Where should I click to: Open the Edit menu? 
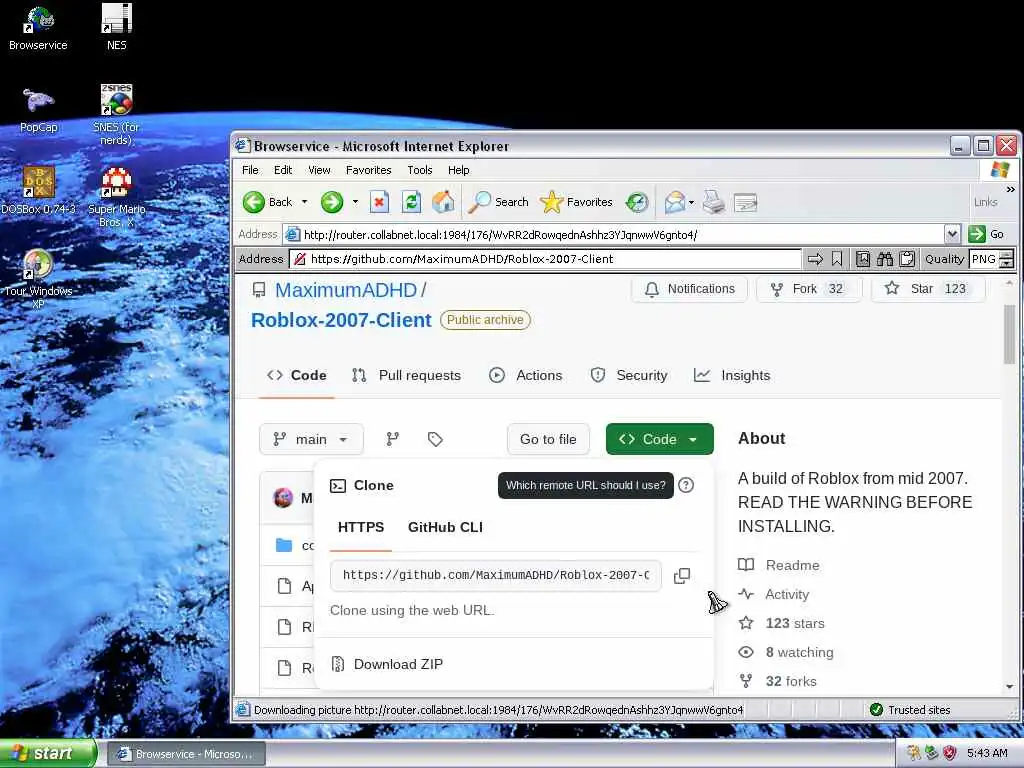tap(283, 170)
